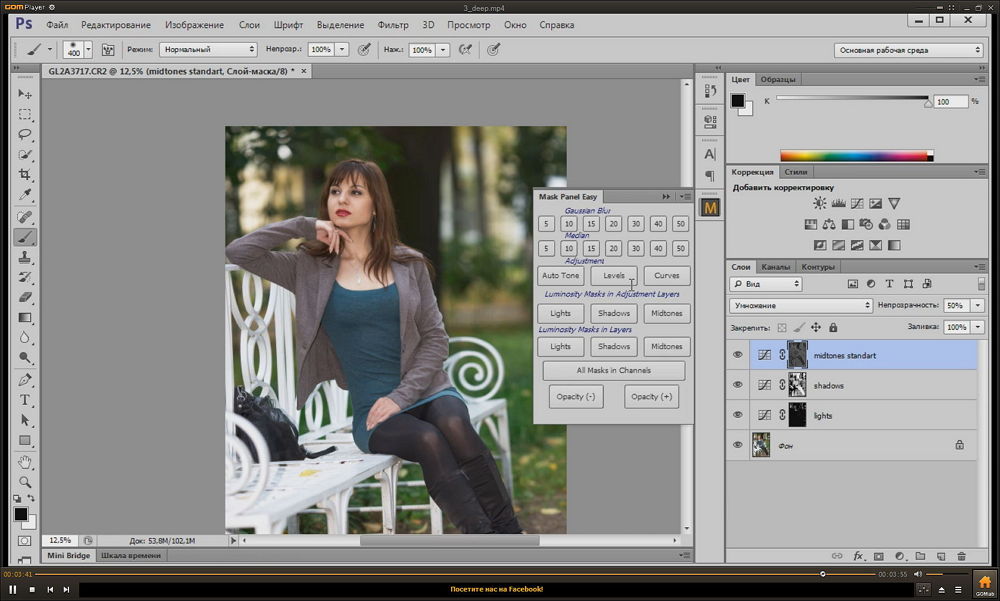
Task: Click the orange M panel icon
Action: pyautogui.click(x=710, y=208)
